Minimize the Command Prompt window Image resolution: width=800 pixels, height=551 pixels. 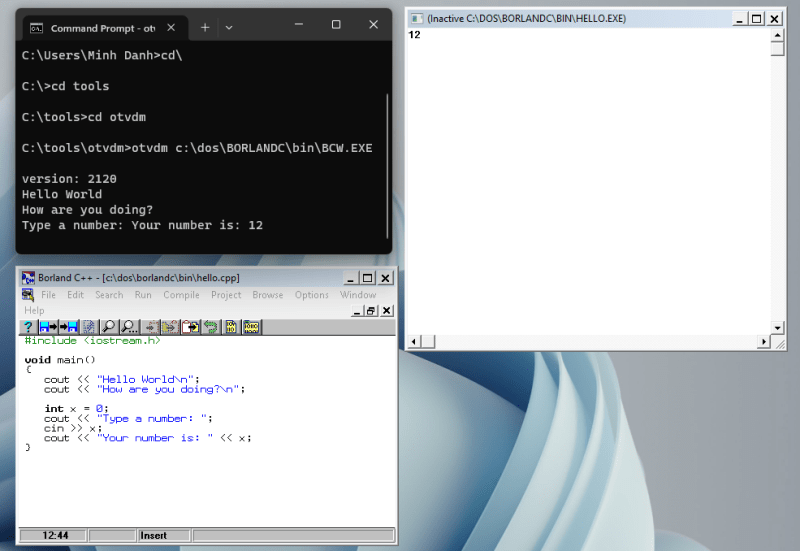[x=299, y=24]
